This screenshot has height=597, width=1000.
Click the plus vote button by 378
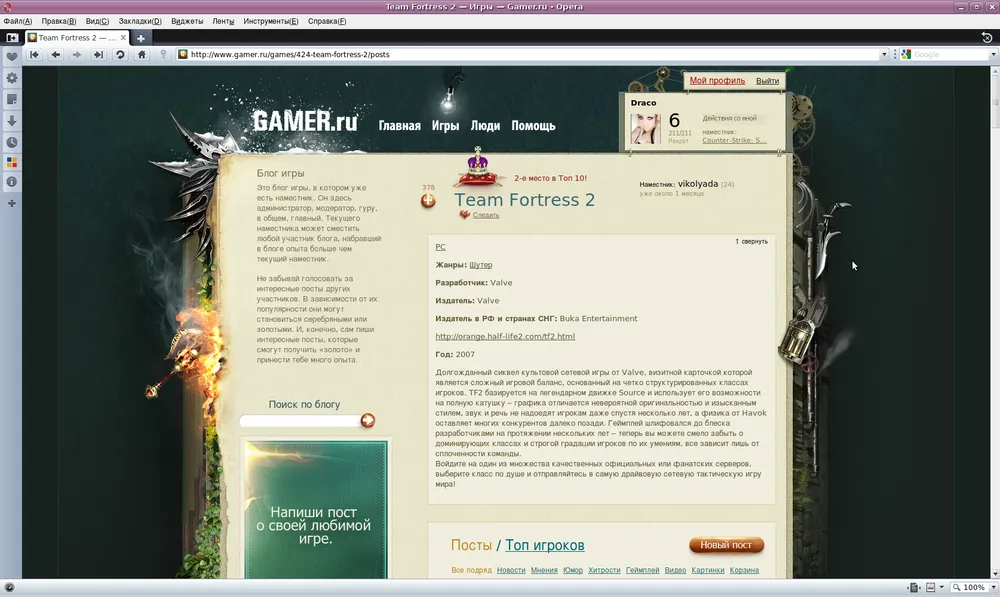(x=428, y=201)
